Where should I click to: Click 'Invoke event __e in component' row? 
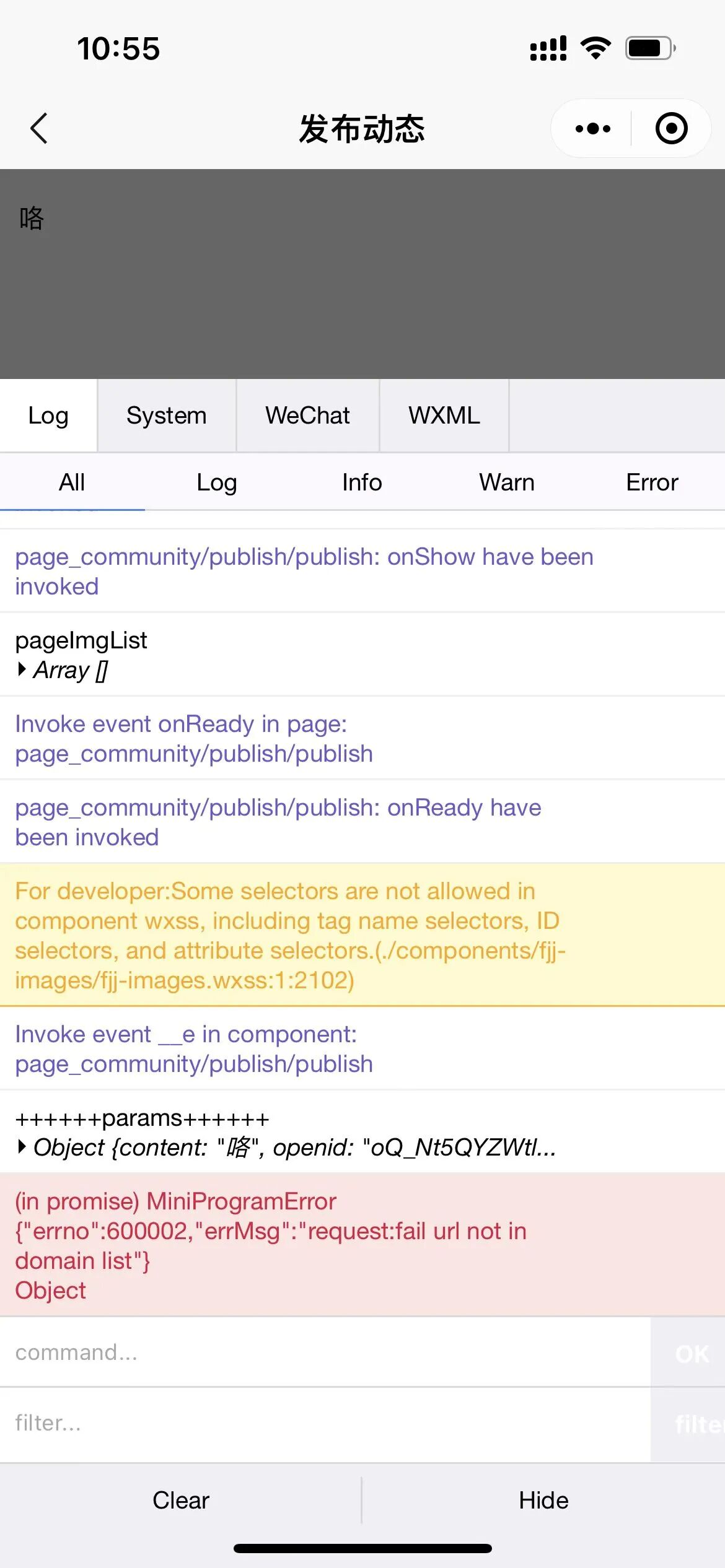point(362,1048)
